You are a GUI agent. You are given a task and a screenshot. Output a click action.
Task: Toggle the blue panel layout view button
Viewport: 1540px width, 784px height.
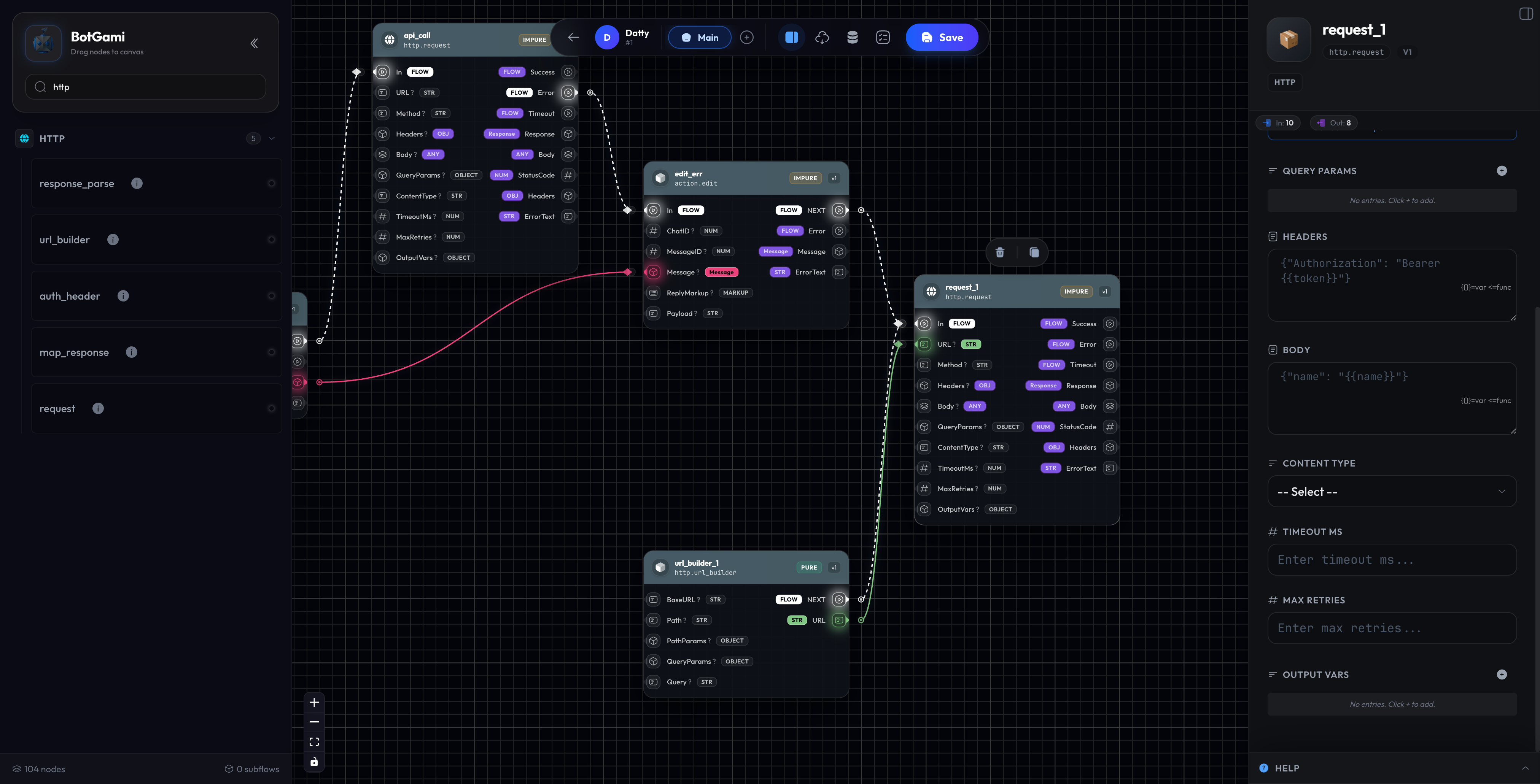[792, 38]
